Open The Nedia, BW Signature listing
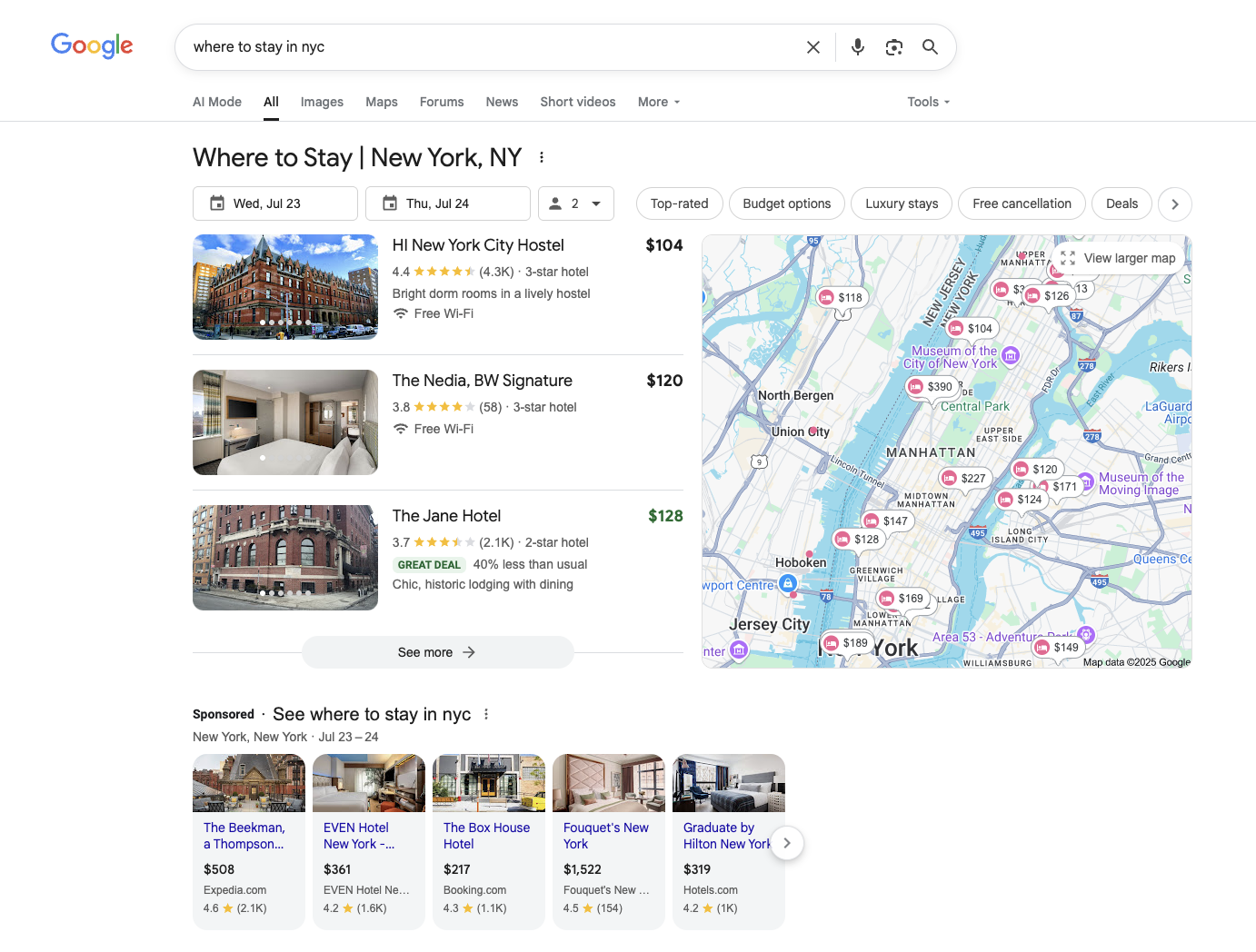Viewport: 1256px width, 952px height. (483, 381)
